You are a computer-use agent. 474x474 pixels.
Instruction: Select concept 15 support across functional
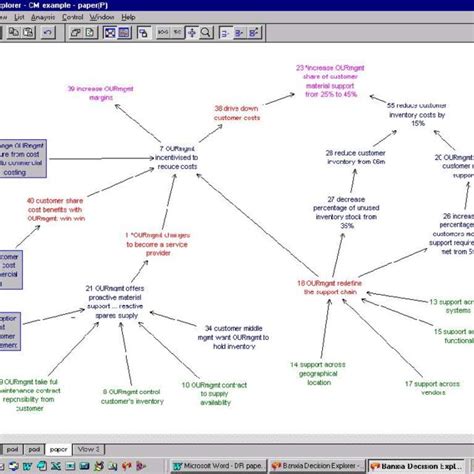point(454,336)
